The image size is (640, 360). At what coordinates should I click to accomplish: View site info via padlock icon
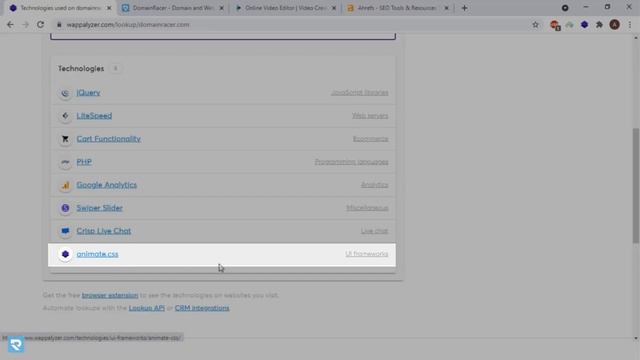[x=60, y=25]
